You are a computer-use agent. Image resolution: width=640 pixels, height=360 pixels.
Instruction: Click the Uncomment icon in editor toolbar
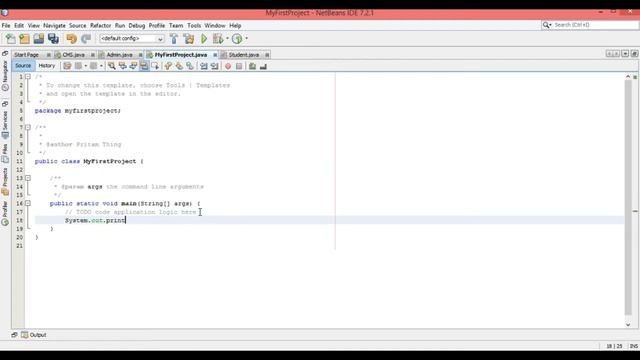point(263,66)
